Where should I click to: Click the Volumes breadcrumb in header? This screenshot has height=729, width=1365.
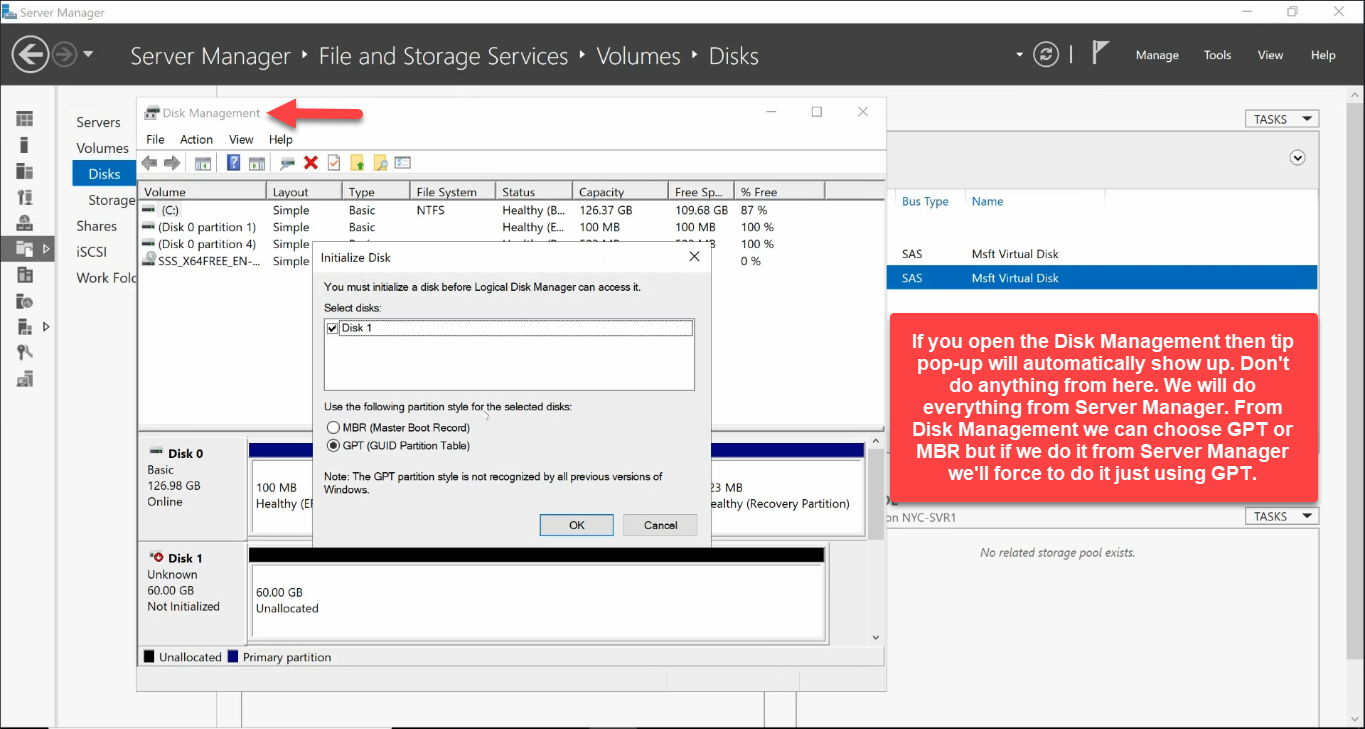pyautogui.click(x=638, y=56)
